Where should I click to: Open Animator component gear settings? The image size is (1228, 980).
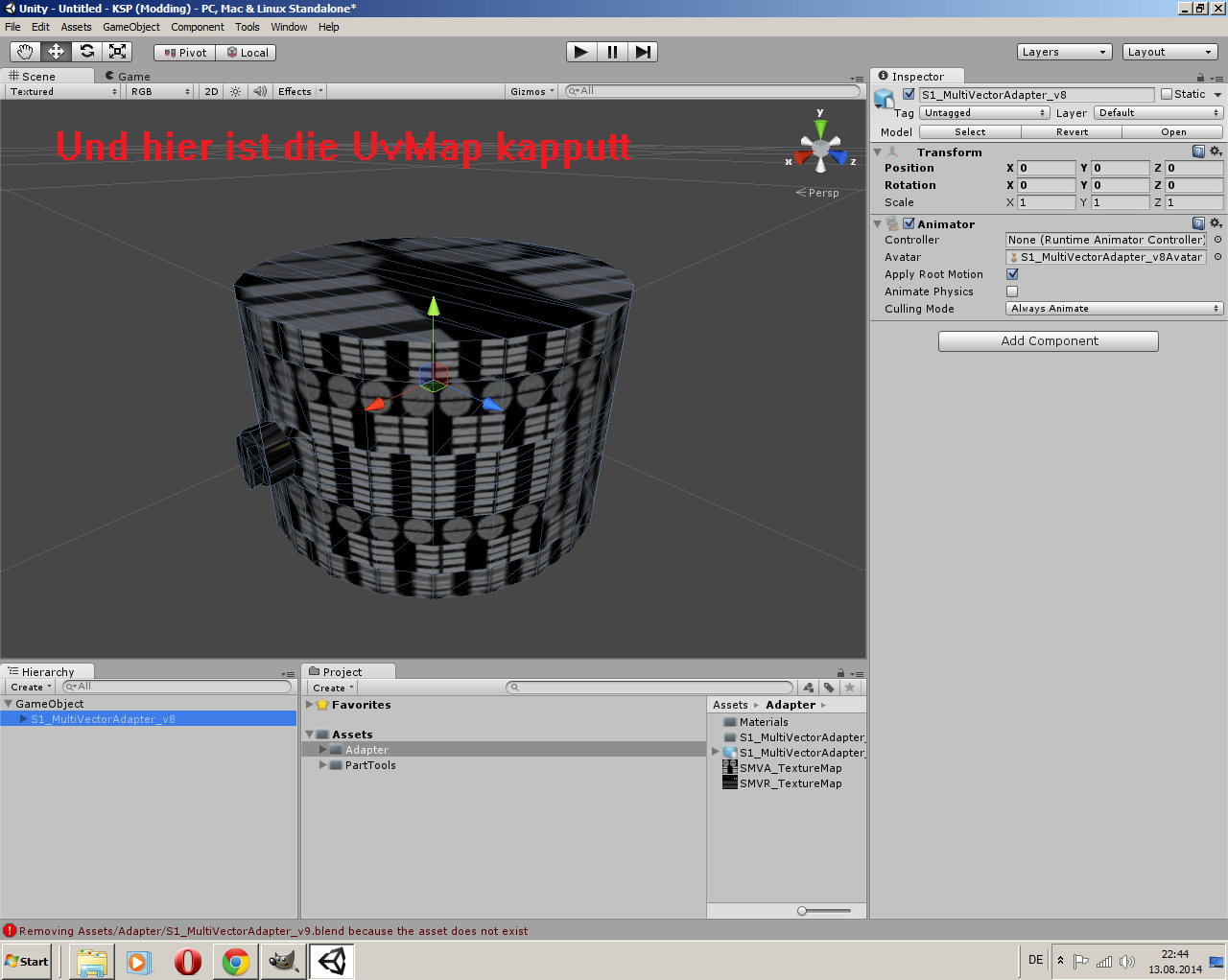tap(1216, 223)
